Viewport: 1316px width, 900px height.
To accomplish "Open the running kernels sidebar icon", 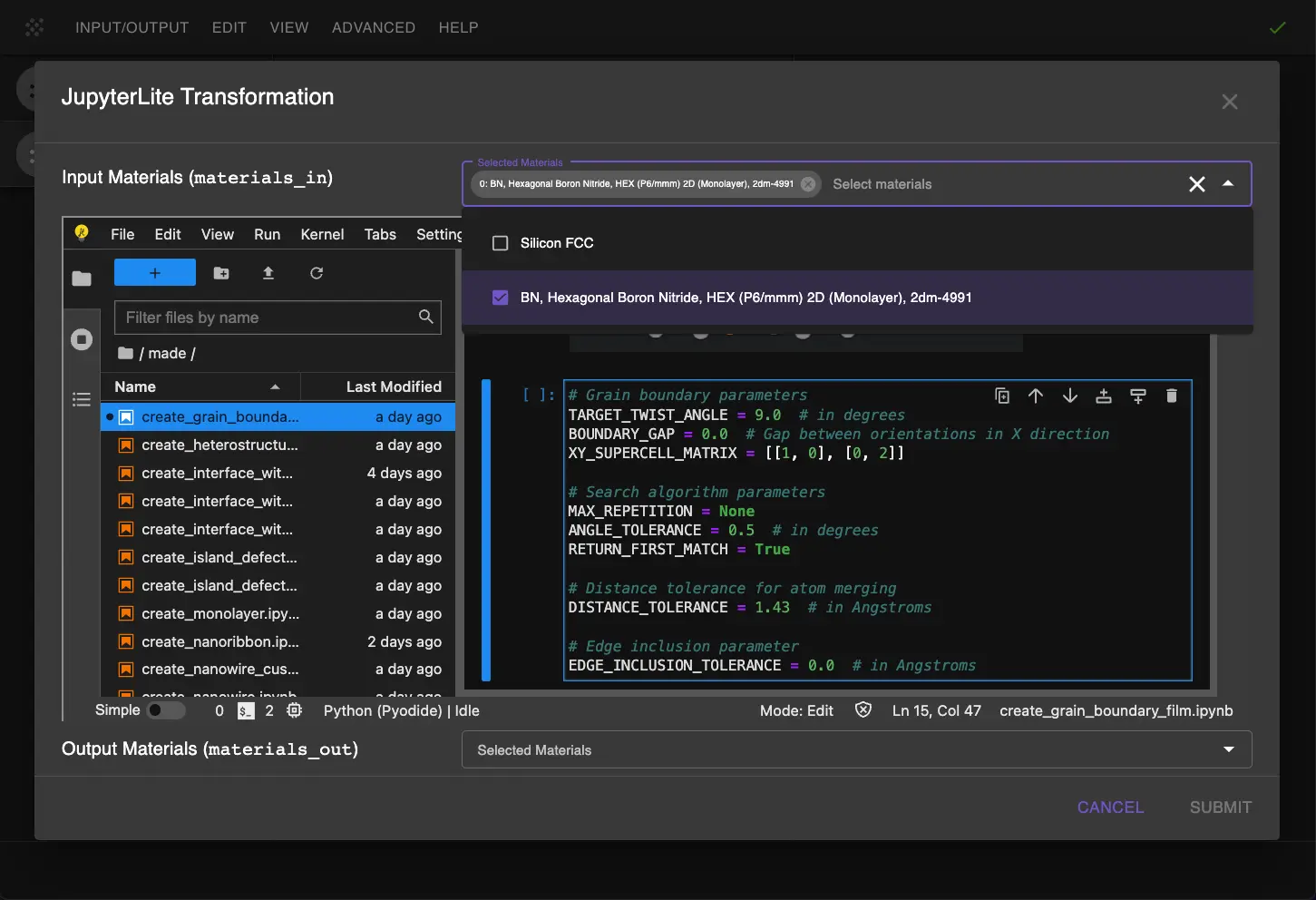I will click(82, 339).
